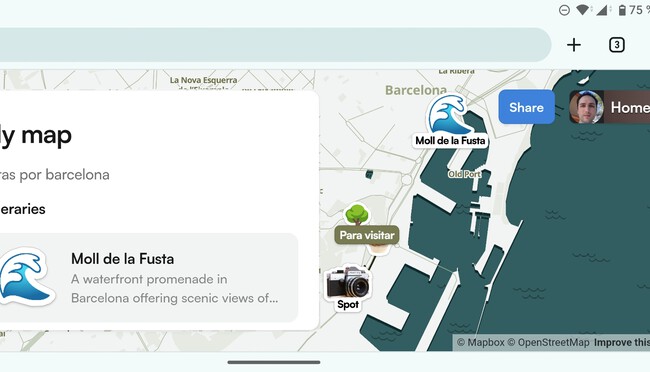Tap the do-not-disturb status bar icon

pyautogui.click(x=564, y=10)
